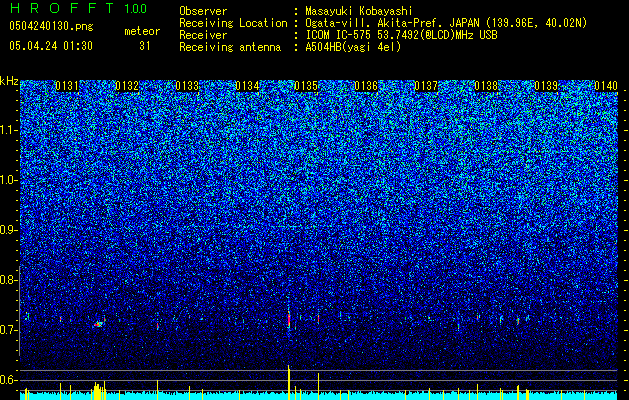The height and width of the screenshot is (400, 629).
Task: Click the 0.7 frequency axis label
Action: 9,330
